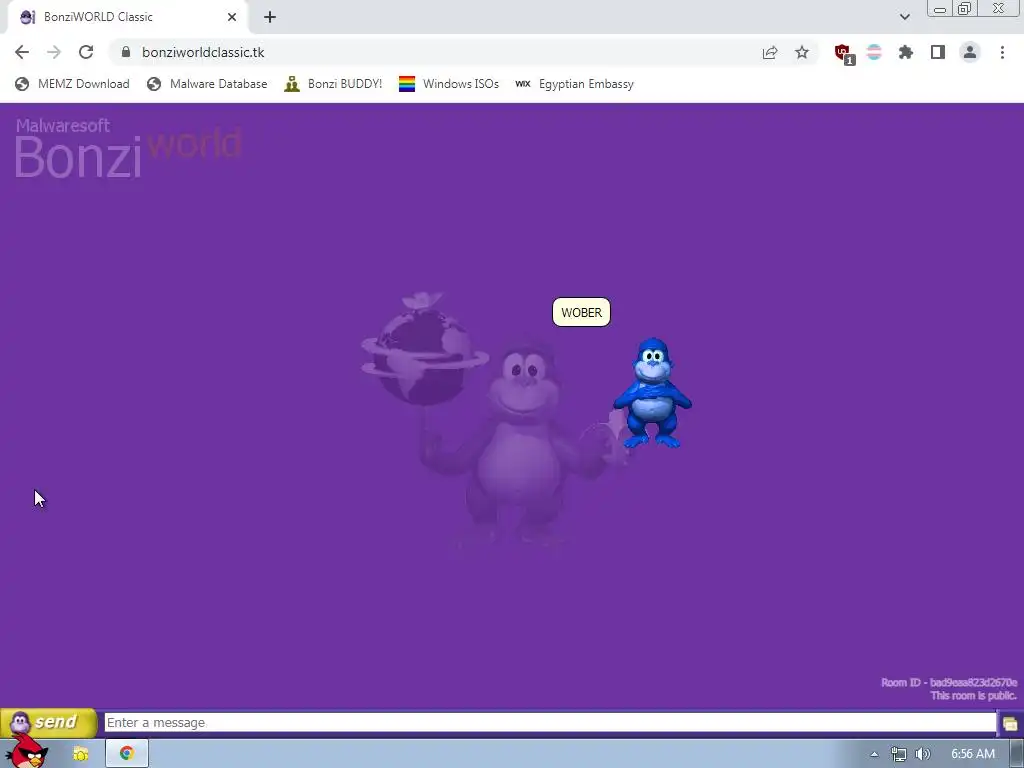Screen dimensions: 1024x768
Task: Expand the tab search chevron
Action: (904, 17)
